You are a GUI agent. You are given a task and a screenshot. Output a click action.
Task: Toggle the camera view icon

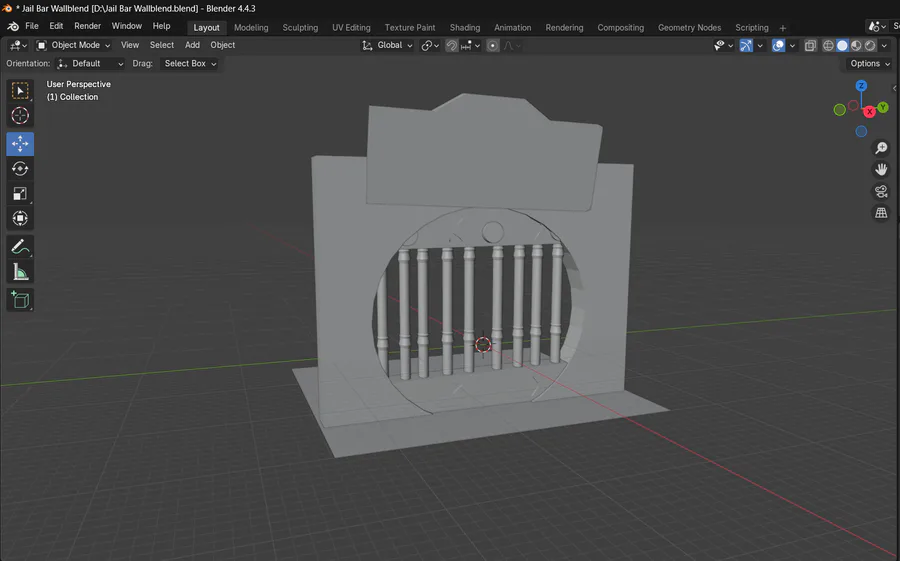click(x=881, y=191)
